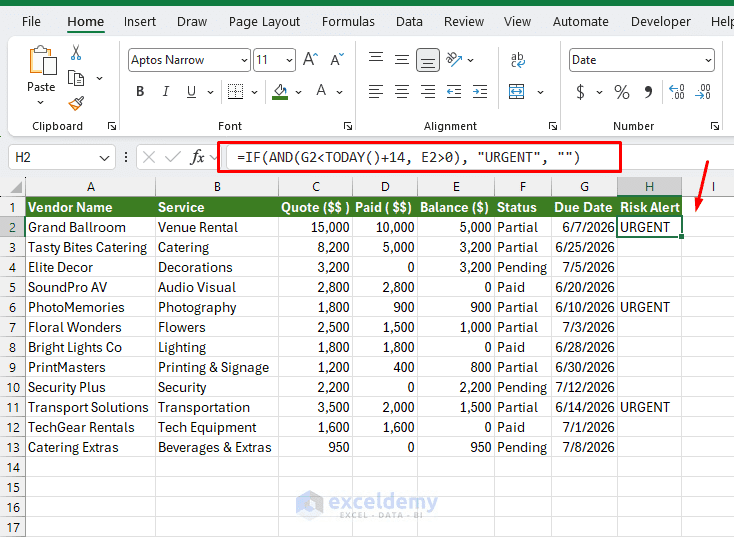Open Font settings dialog launcher
The image size is (734, 537).
[348, 126]
